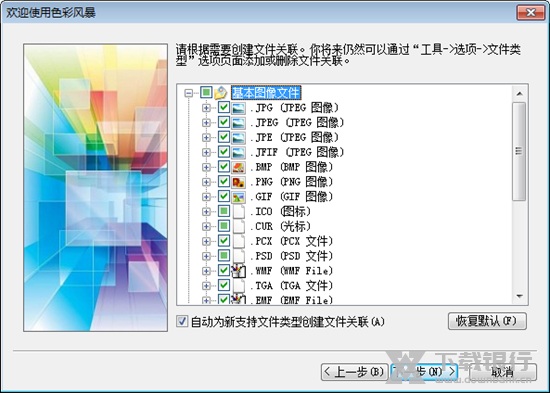Toggle the .CUR association checkbox
The image size is (550, 393).
pos(224,226)
